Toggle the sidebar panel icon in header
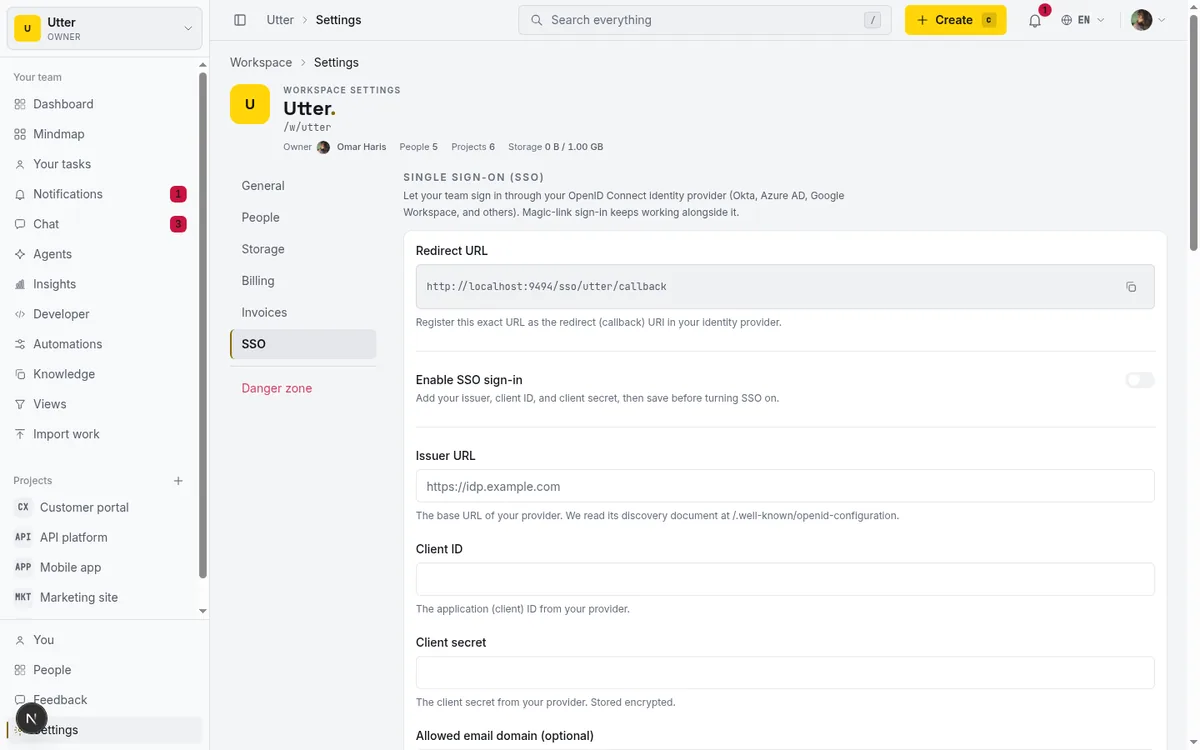This screenshot has width=1200, height=750. click(x=240, y=20)
